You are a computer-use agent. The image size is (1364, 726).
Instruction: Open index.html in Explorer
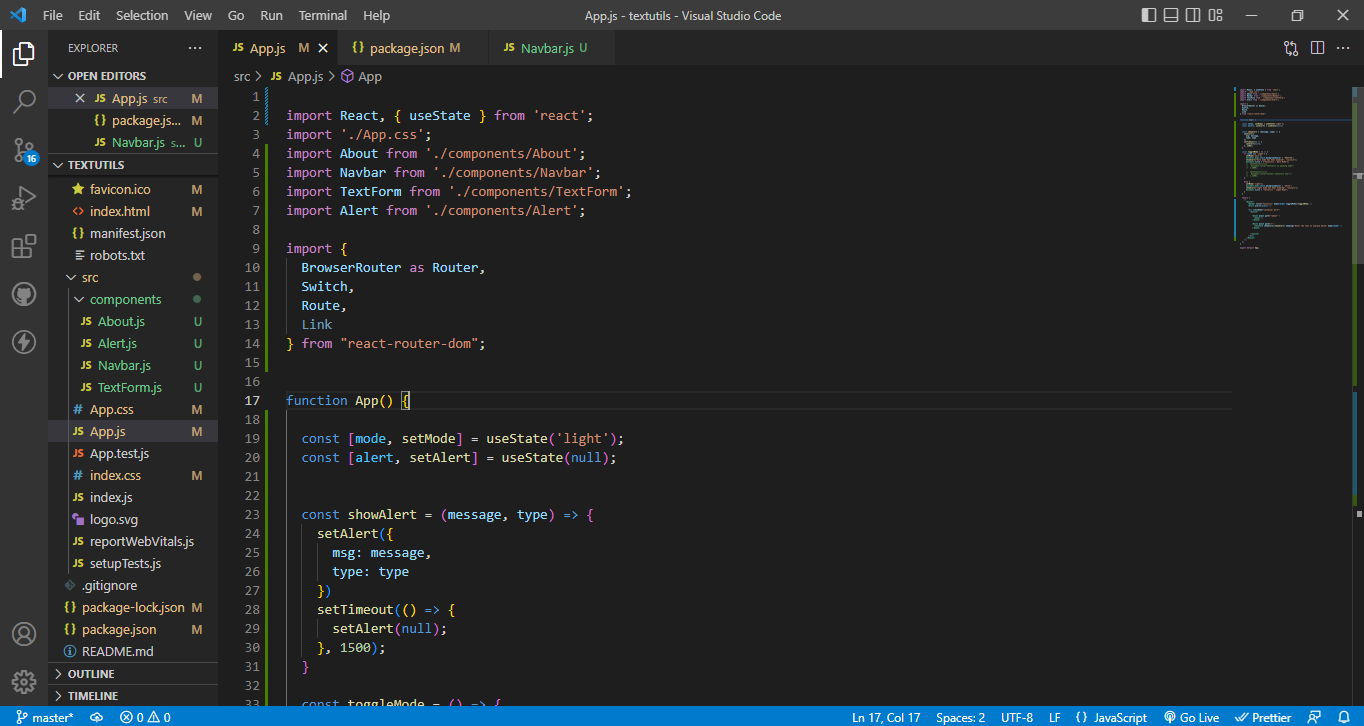click(133, 211)
